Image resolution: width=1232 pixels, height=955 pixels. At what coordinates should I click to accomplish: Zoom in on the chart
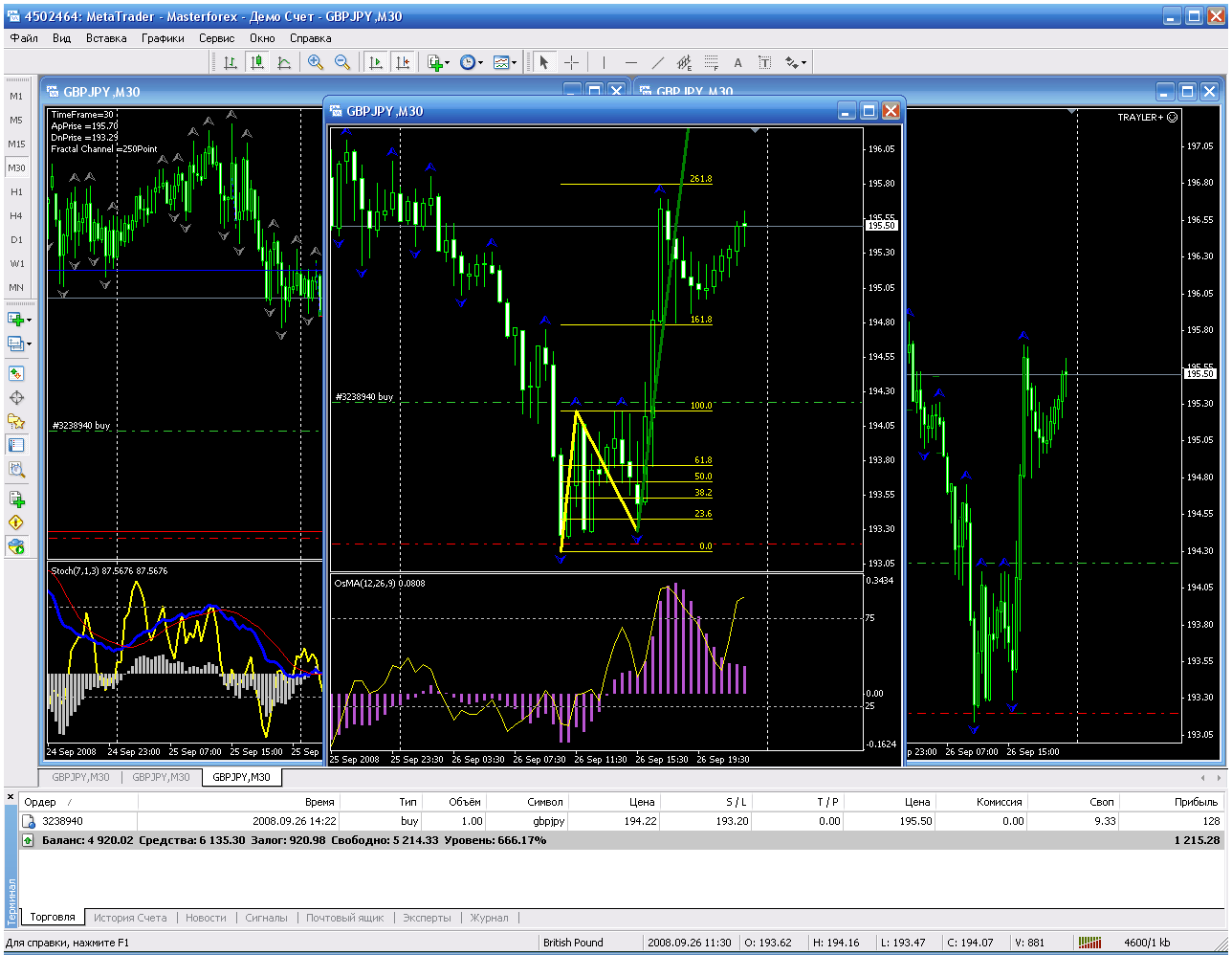[315, 62]
